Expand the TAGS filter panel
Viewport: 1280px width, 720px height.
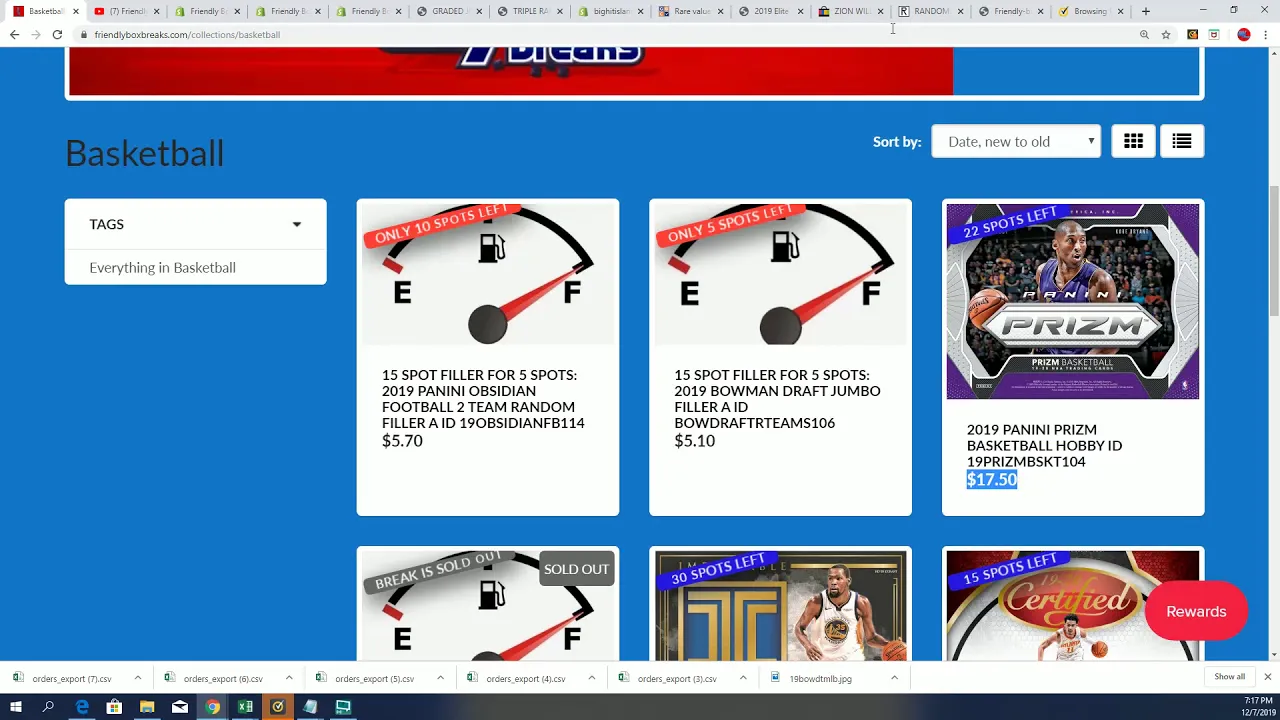[195, 224]
